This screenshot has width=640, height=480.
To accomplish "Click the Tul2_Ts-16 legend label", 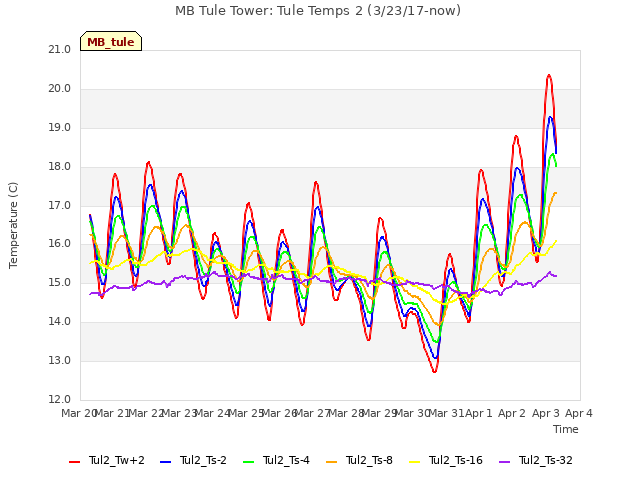I will pyautogui.click(x=456, y=461).
